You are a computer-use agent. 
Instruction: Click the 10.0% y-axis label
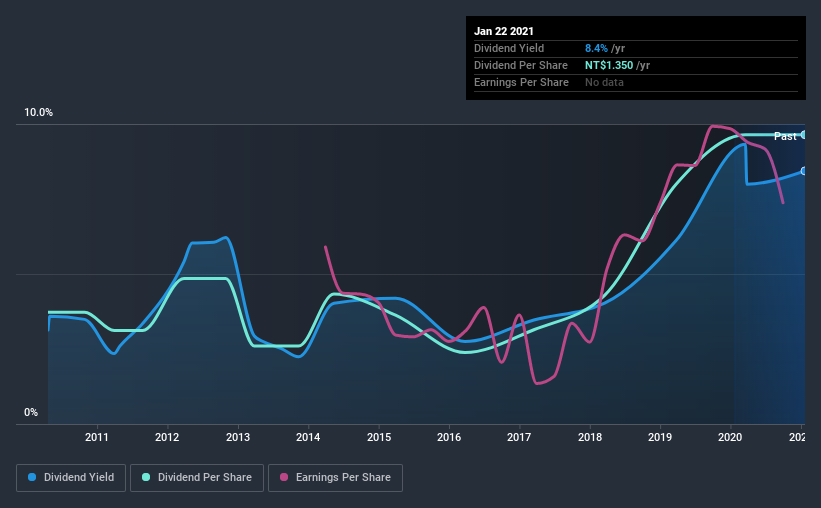pos(38,113)
